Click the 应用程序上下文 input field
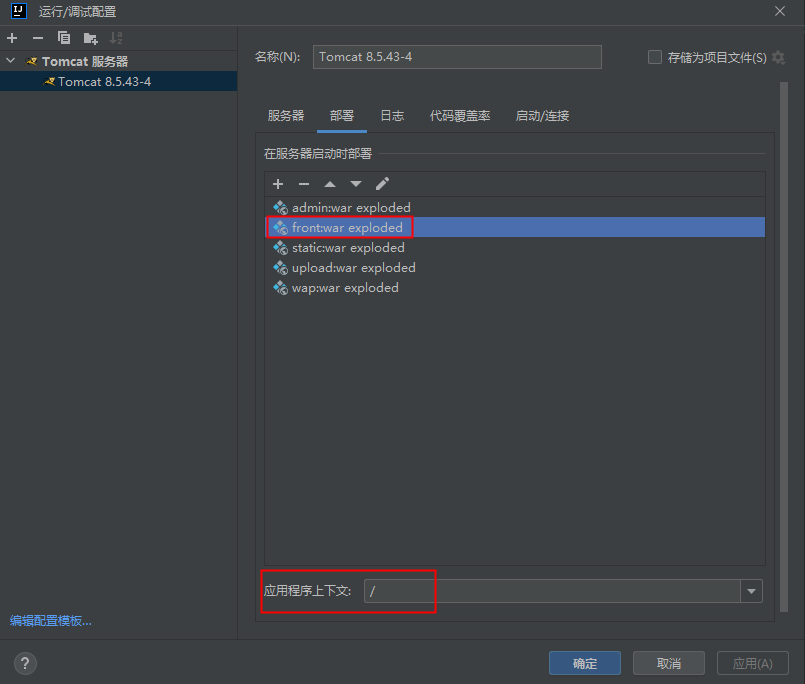 click(x=552, y=591)
